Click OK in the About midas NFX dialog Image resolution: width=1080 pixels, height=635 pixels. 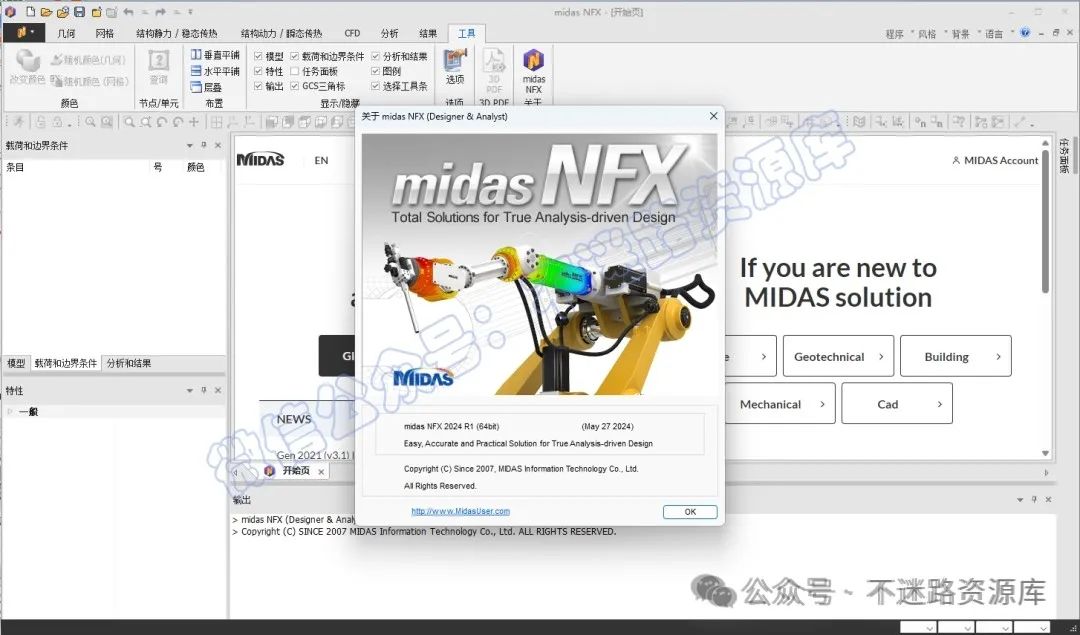pos(690,512)
